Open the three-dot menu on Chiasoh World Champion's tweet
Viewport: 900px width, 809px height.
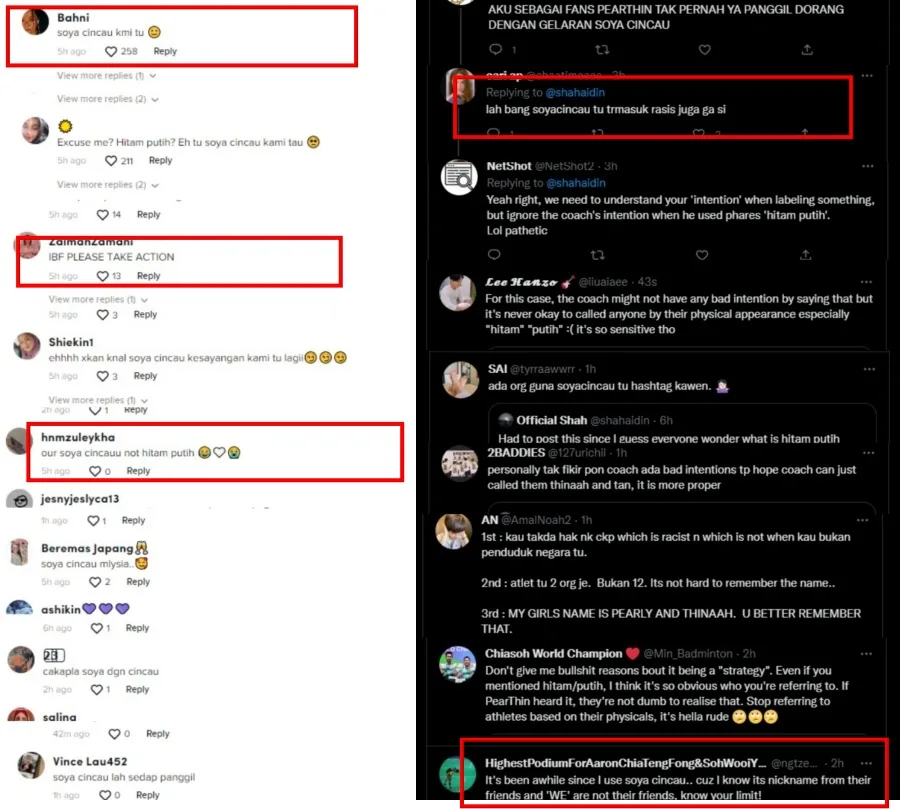click(866, 654)
